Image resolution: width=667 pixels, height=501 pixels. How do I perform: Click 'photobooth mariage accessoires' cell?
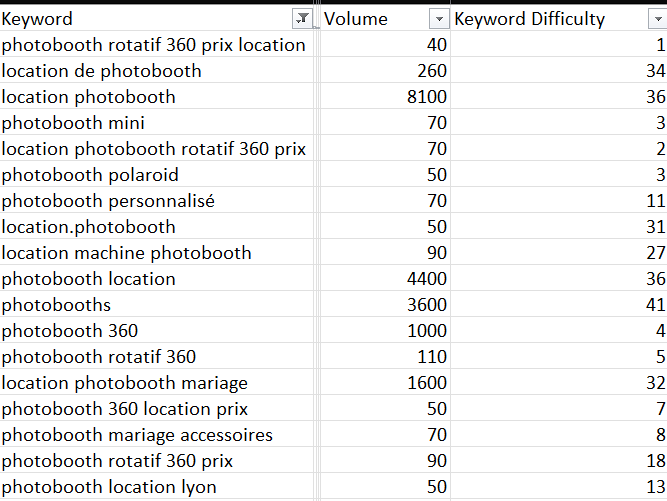(137, 435)
